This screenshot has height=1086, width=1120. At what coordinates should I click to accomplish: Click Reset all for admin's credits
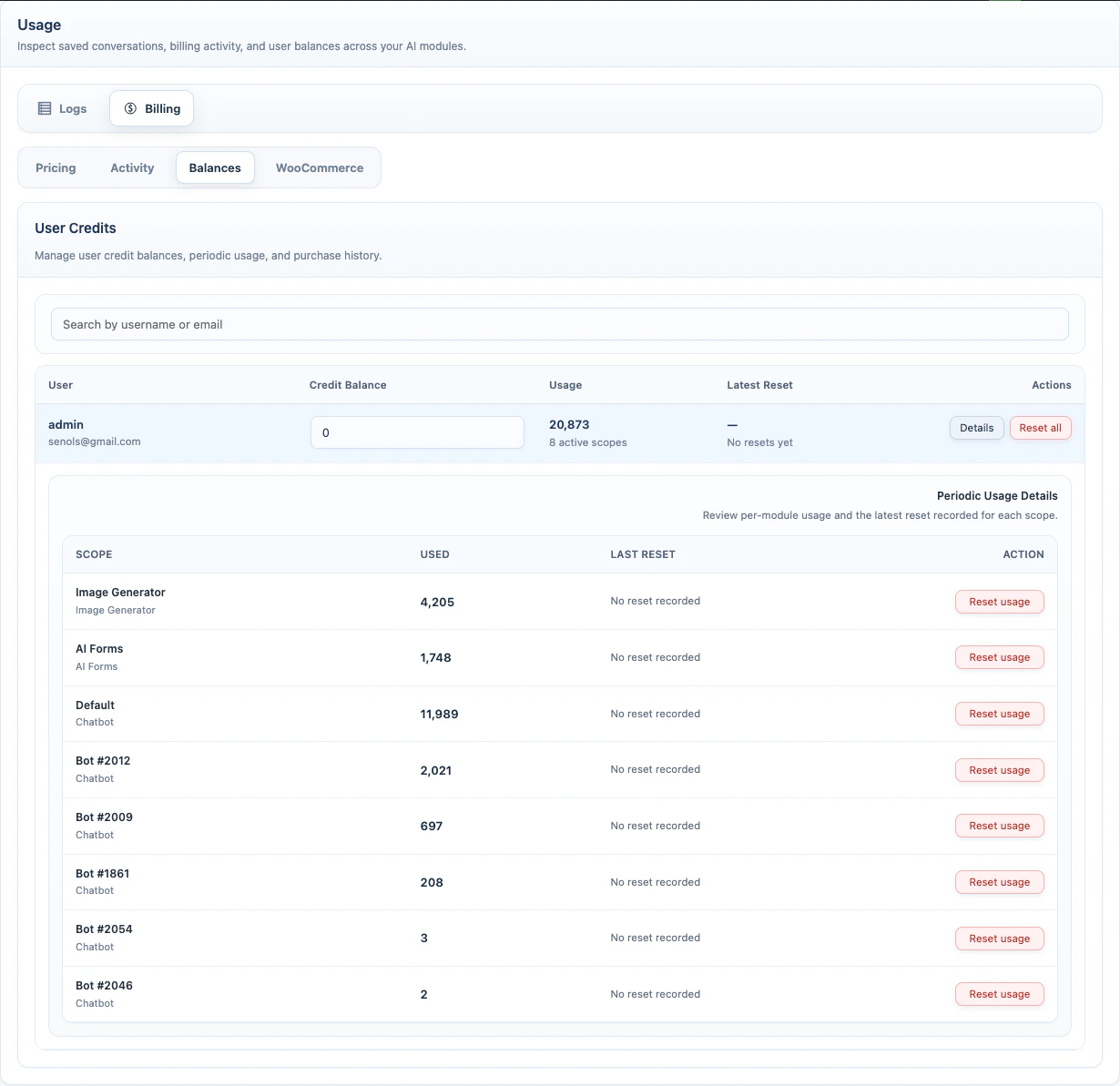click(1040, 428)
